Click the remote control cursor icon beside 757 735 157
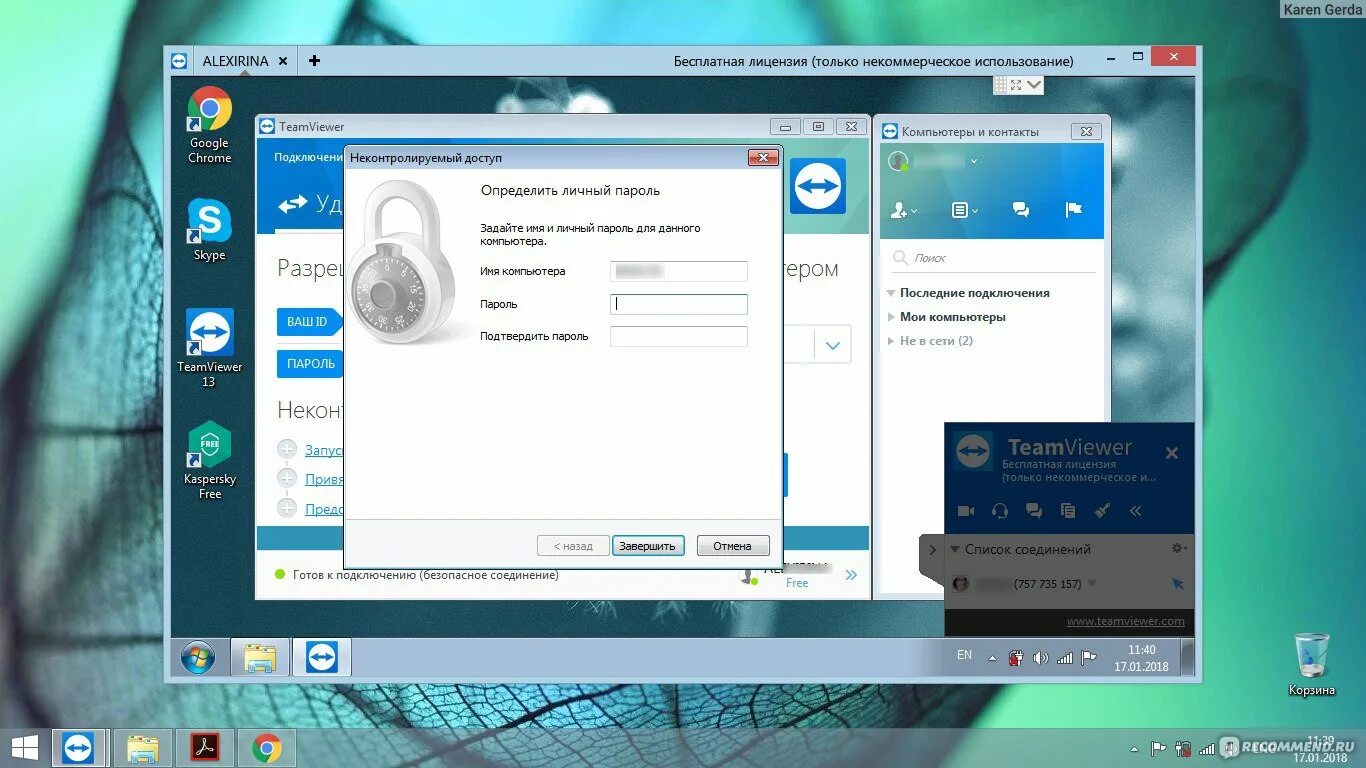 [x=1177, y=584]
